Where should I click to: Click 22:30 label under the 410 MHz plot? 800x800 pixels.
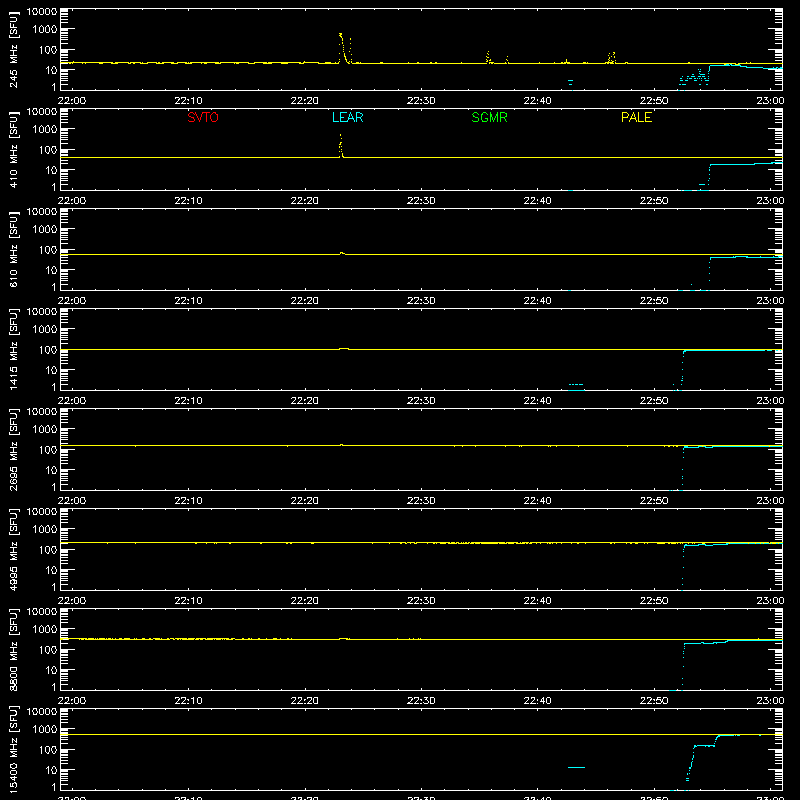(x=421, y=201)
